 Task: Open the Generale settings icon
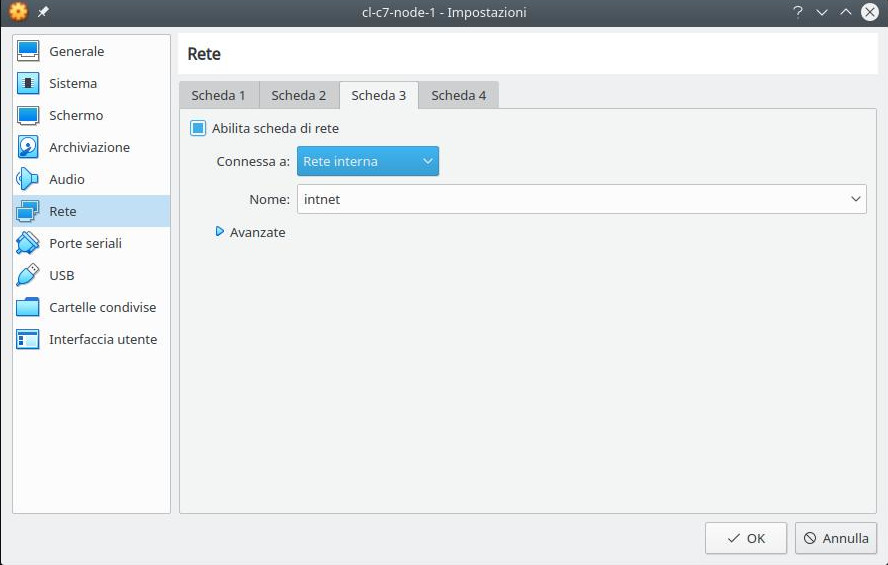[28, 51]
